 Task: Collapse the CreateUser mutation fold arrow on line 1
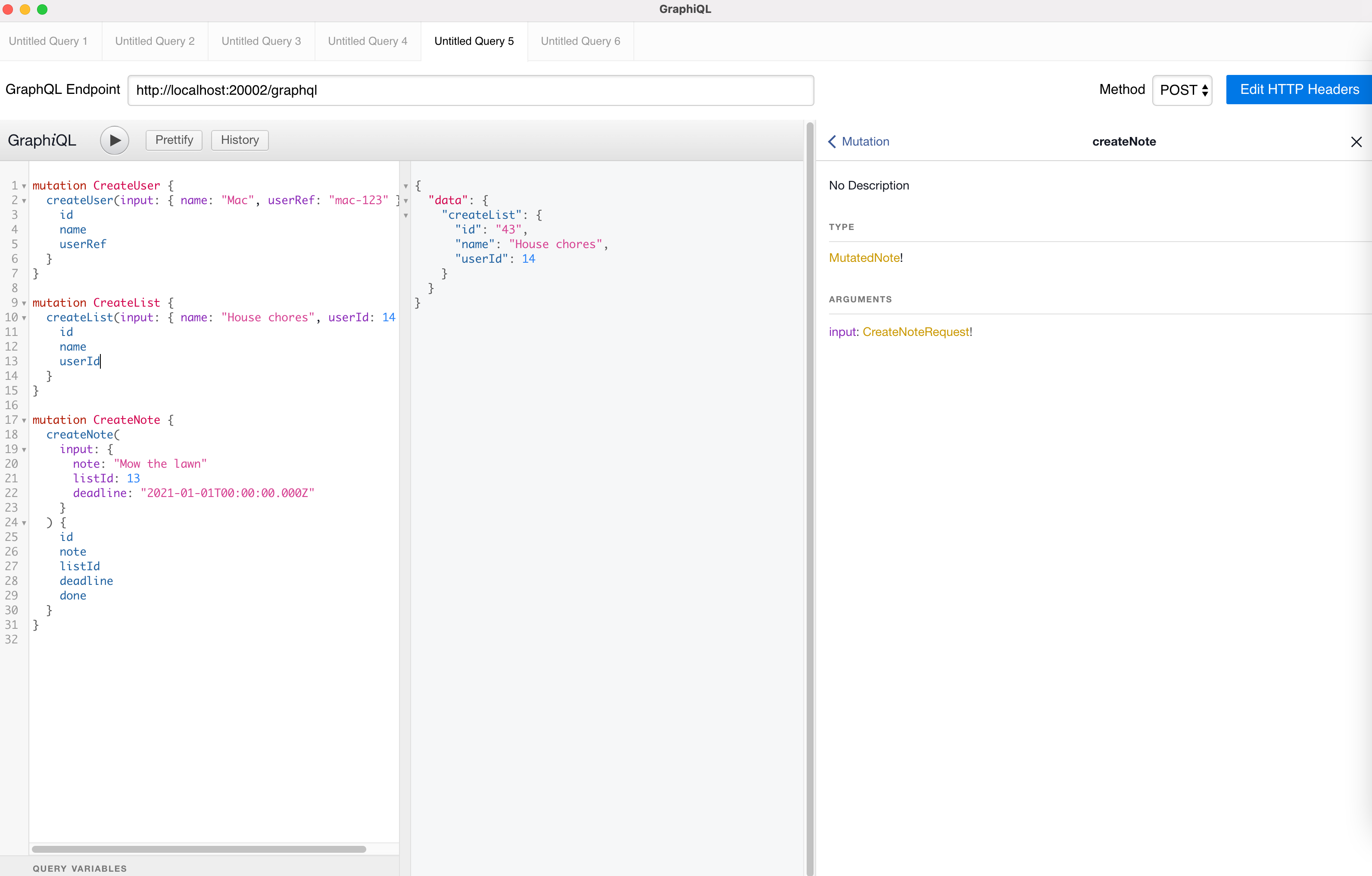24,186
